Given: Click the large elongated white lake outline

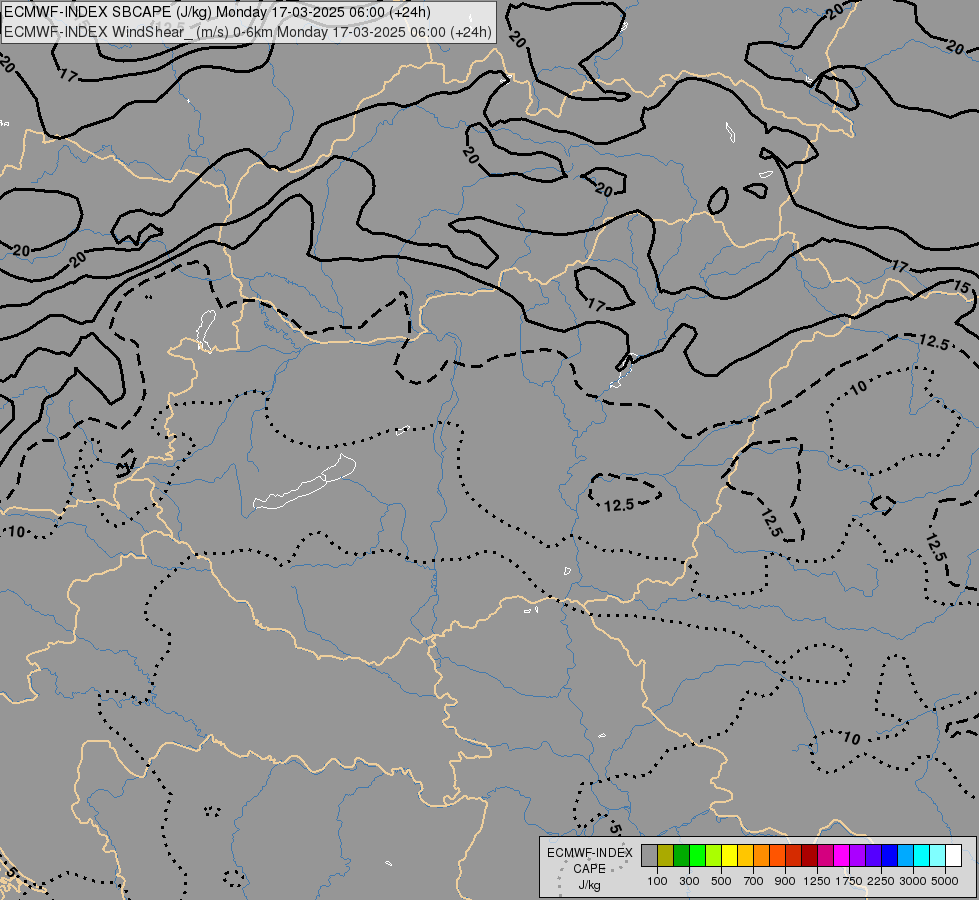Looking at the screenshot, I should [x=305, y=482].
